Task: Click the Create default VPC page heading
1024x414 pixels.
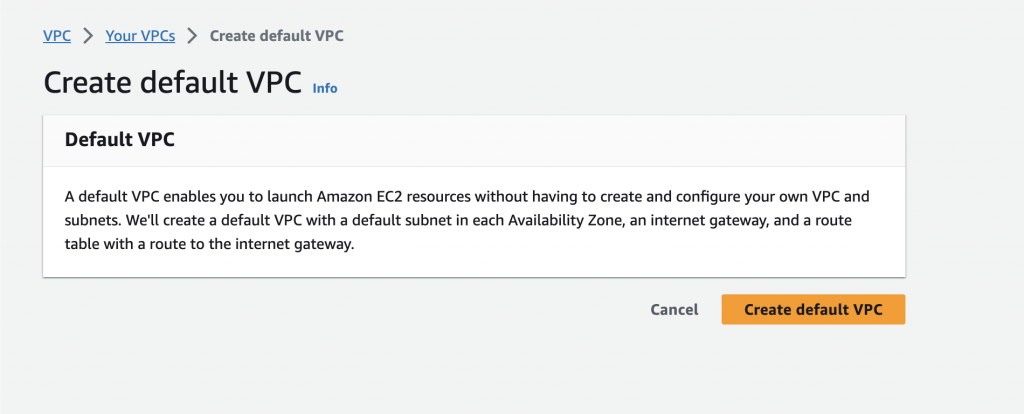Action: pyautogui.click(x=172, y=83)
